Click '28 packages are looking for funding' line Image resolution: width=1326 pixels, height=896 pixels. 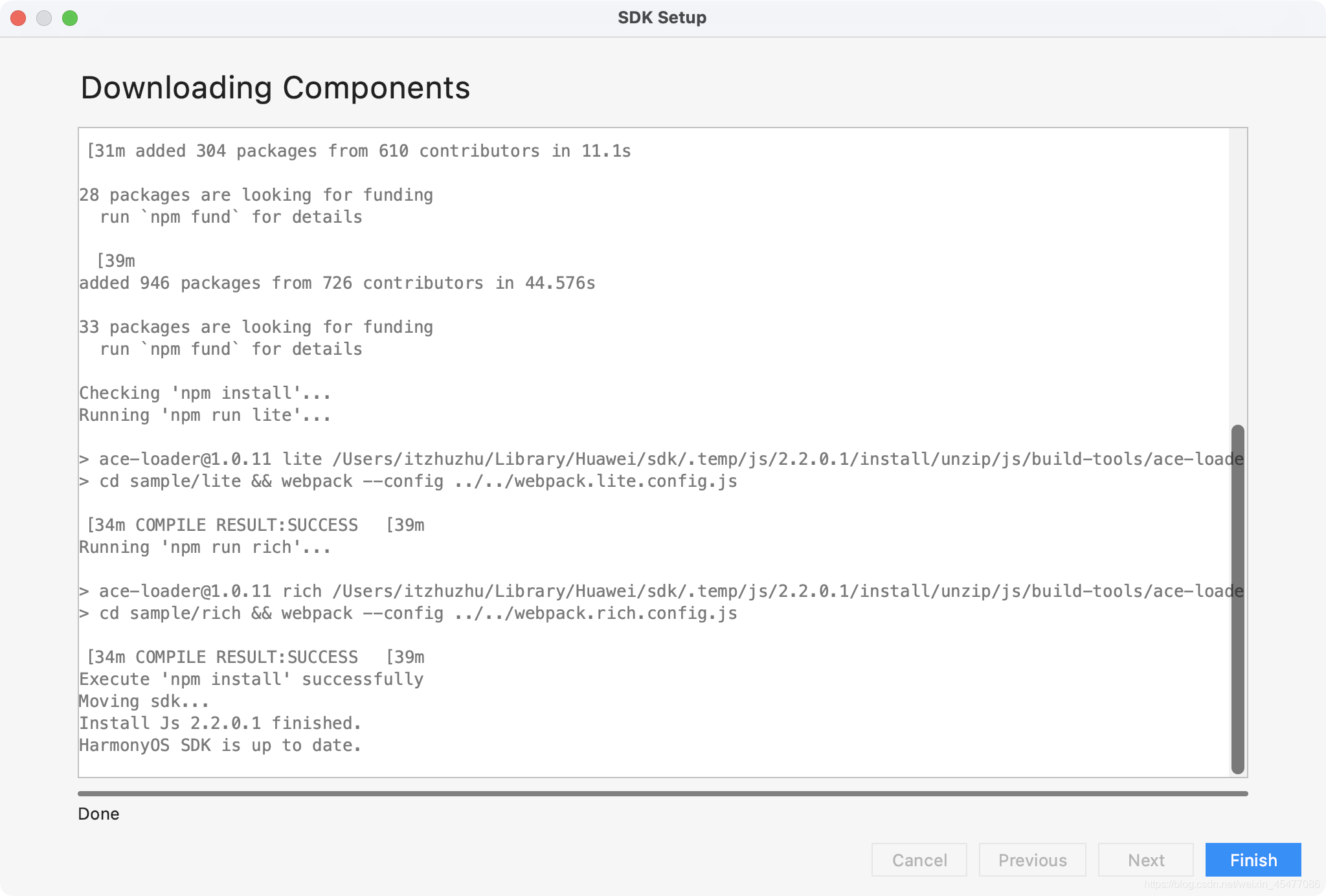(256, 195)
